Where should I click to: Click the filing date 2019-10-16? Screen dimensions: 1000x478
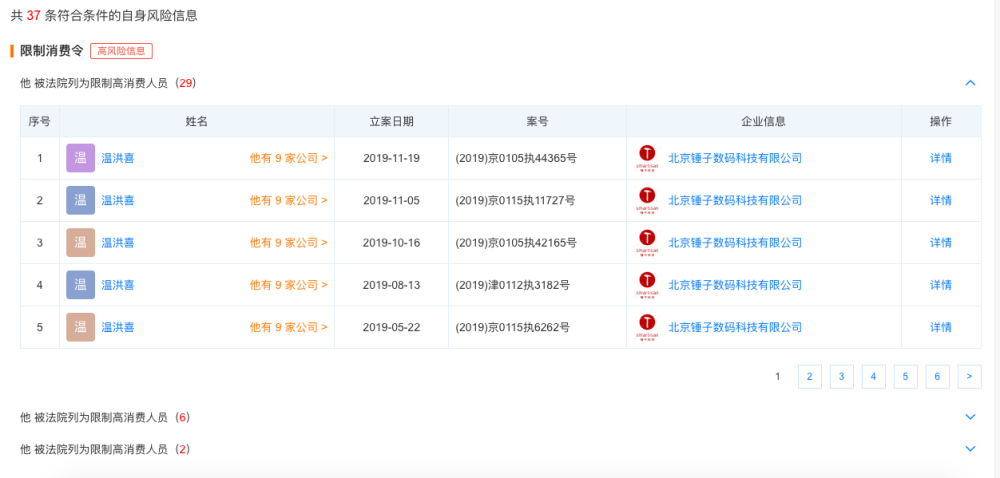coord(392,243)
